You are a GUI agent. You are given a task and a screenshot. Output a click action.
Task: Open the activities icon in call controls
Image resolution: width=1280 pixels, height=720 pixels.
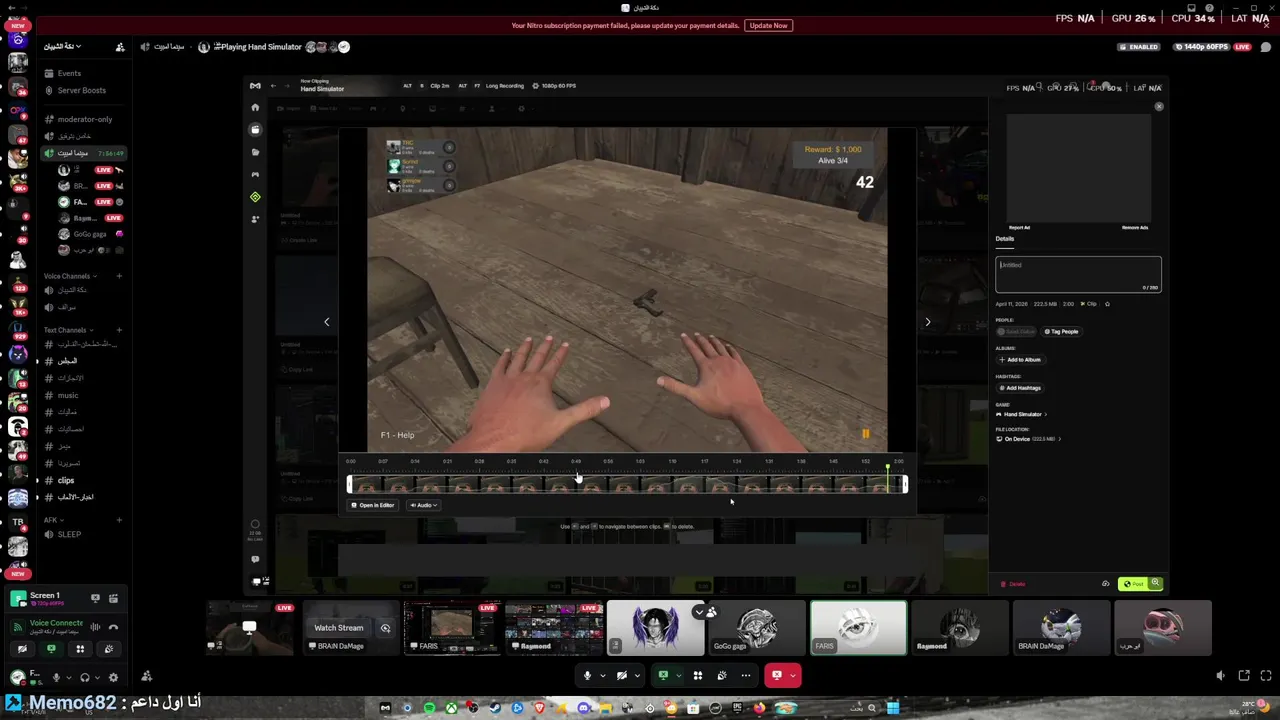[698, 675]
